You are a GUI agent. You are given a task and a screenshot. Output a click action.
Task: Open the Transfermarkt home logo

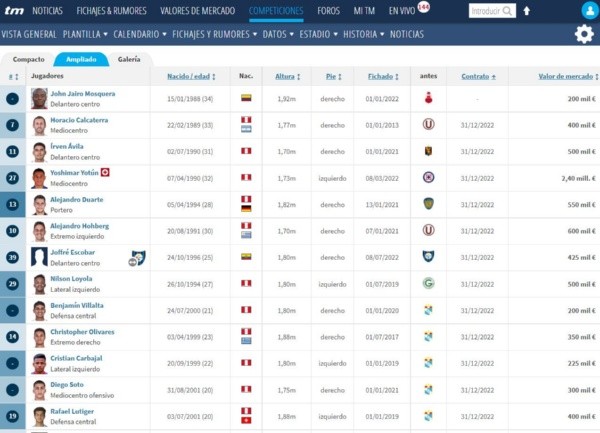(x=14, y=11)
